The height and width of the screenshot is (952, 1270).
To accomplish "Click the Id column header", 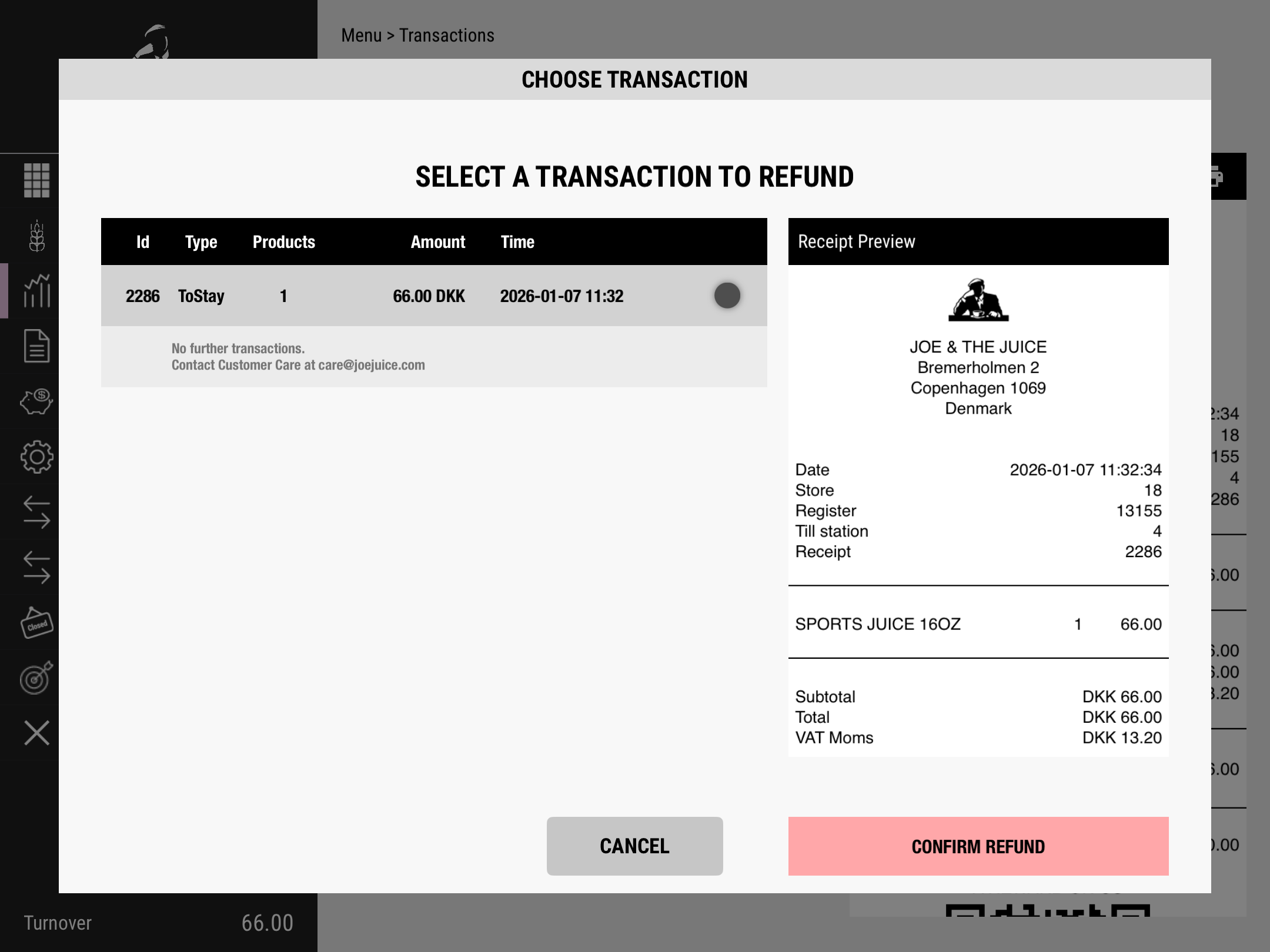I will click(x=142, y=242).
